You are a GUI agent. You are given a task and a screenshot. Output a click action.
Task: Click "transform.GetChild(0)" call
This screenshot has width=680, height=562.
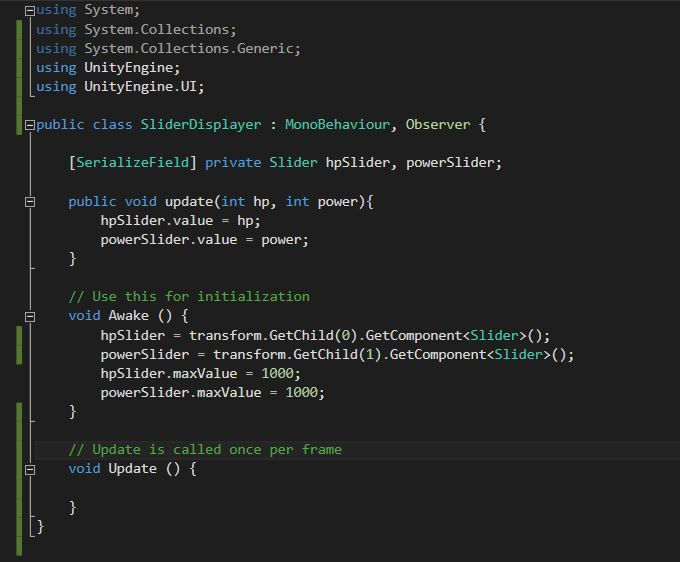tap(274, 336)
